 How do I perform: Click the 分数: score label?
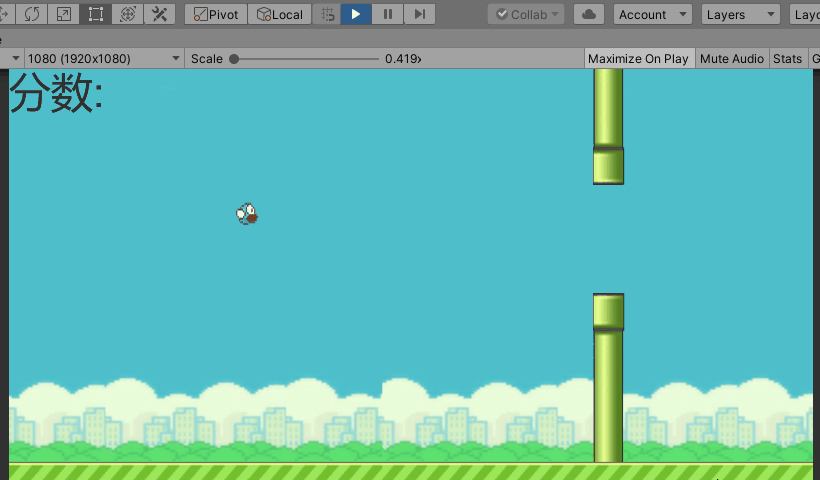[x=56, y=93]
